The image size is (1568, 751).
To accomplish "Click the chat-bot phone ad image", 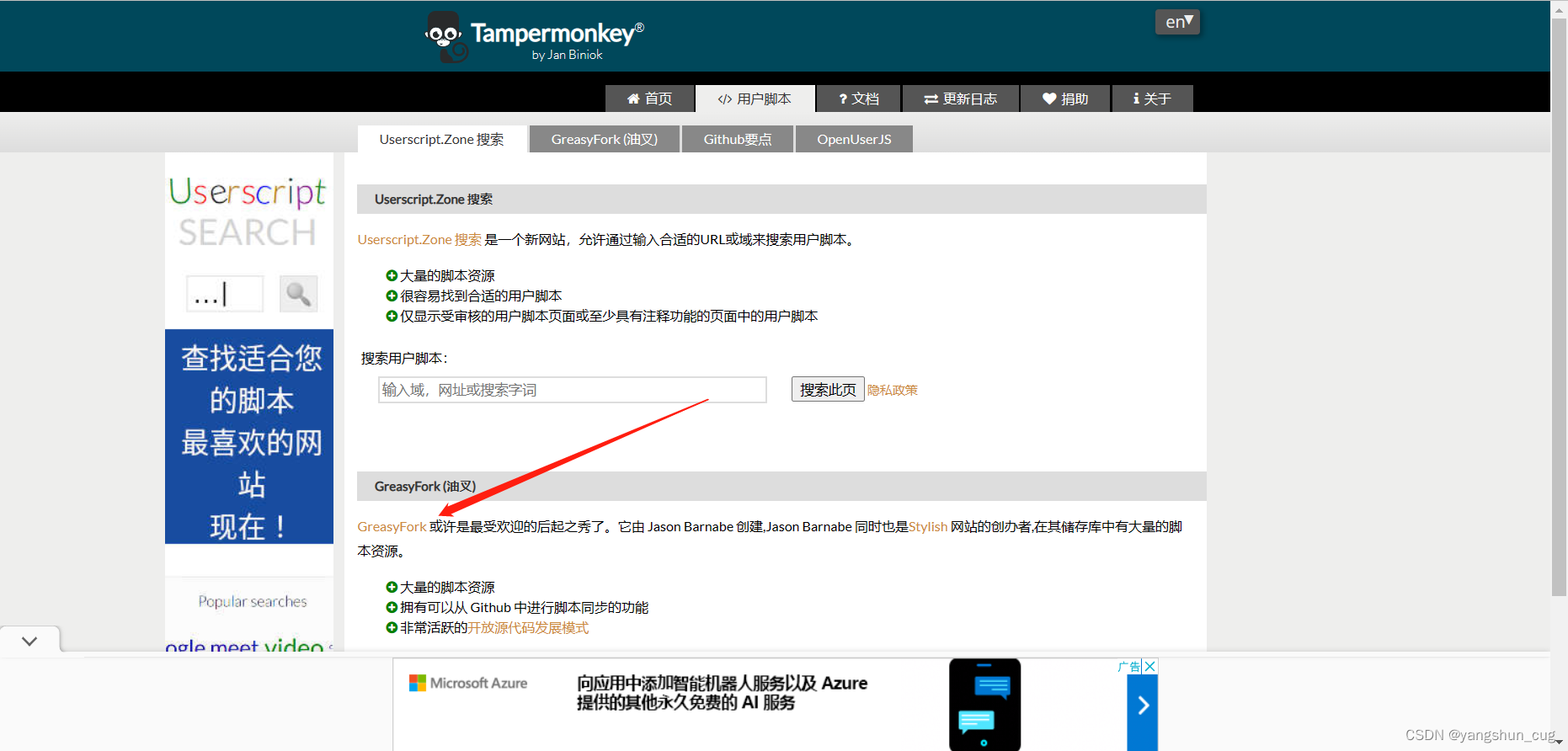I will coord(984,705).
